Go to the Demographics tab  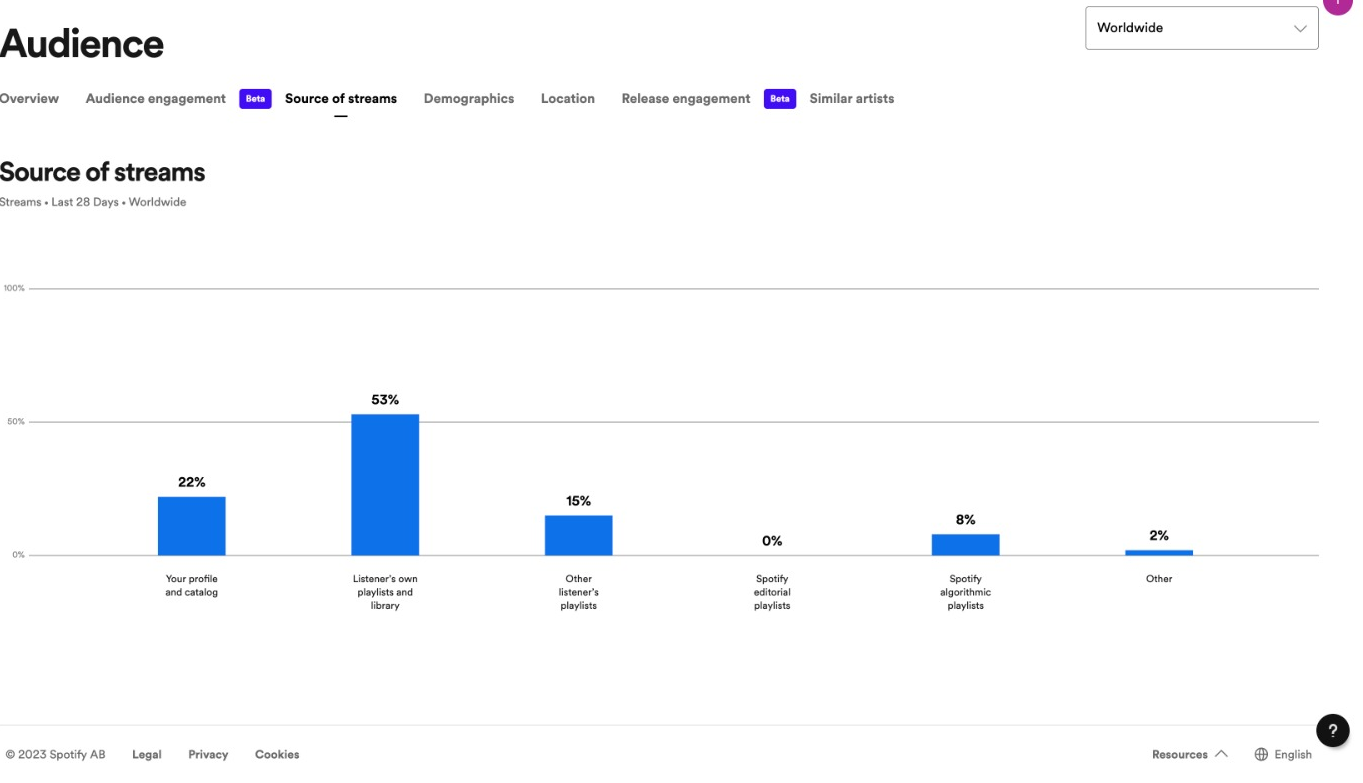(469, 99)
